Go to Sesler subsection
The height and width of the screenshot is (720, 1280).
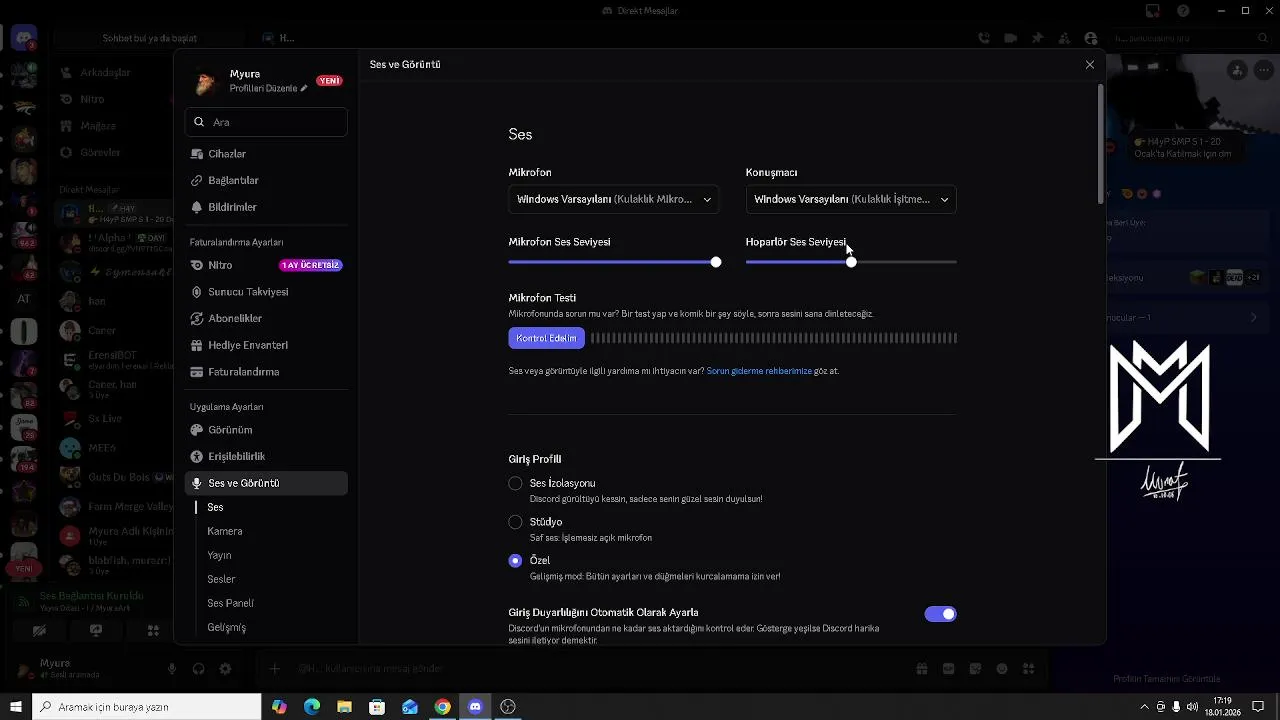221,580
